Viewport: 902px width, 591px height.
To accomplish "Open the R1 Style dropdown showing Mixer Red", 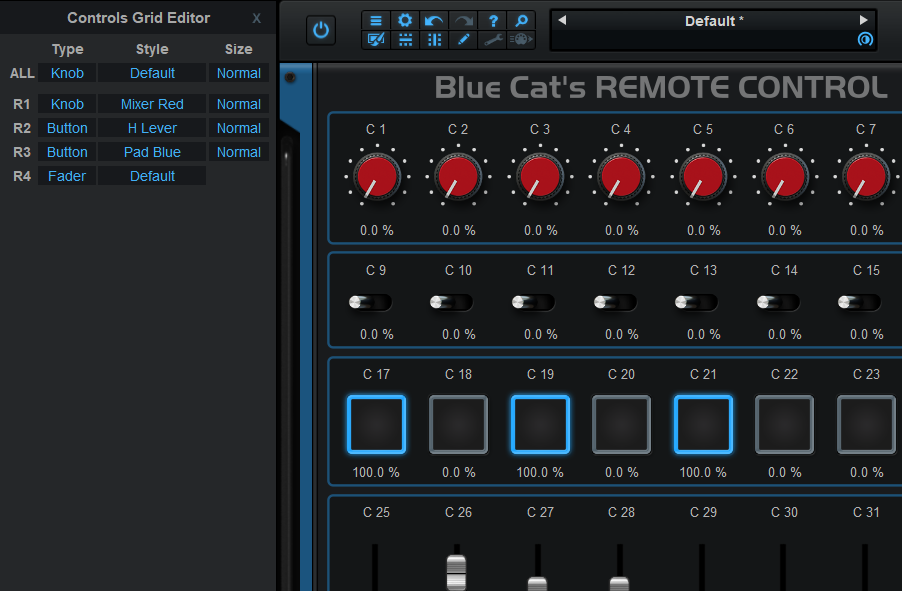I will pos(152,104).
